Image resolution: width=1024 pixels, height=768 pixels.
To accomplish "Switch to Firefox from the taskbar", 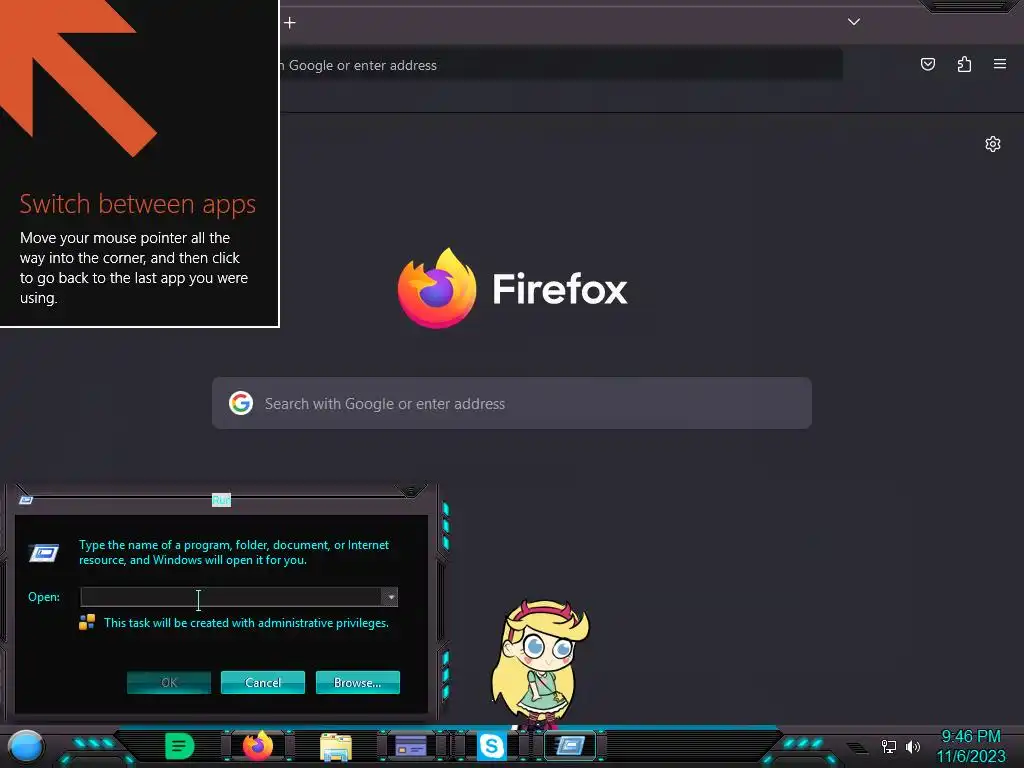I will [x=258, y=746].
